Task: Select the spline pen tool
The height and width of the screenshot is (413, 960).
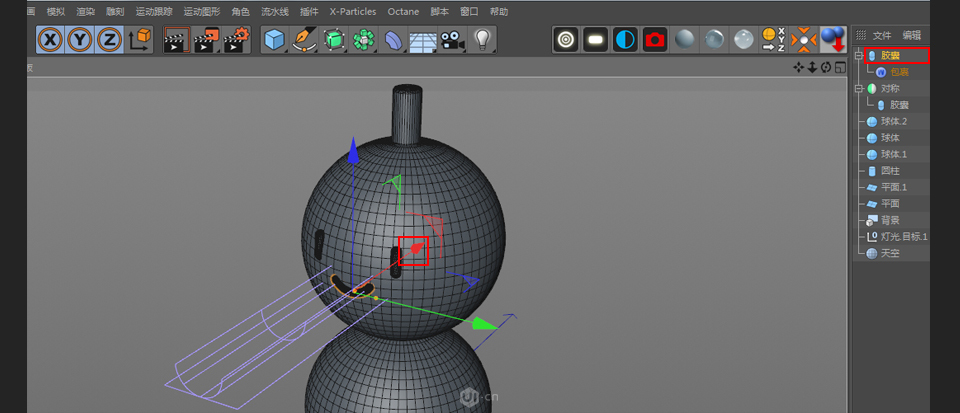Action: click(x=304, y=40)
